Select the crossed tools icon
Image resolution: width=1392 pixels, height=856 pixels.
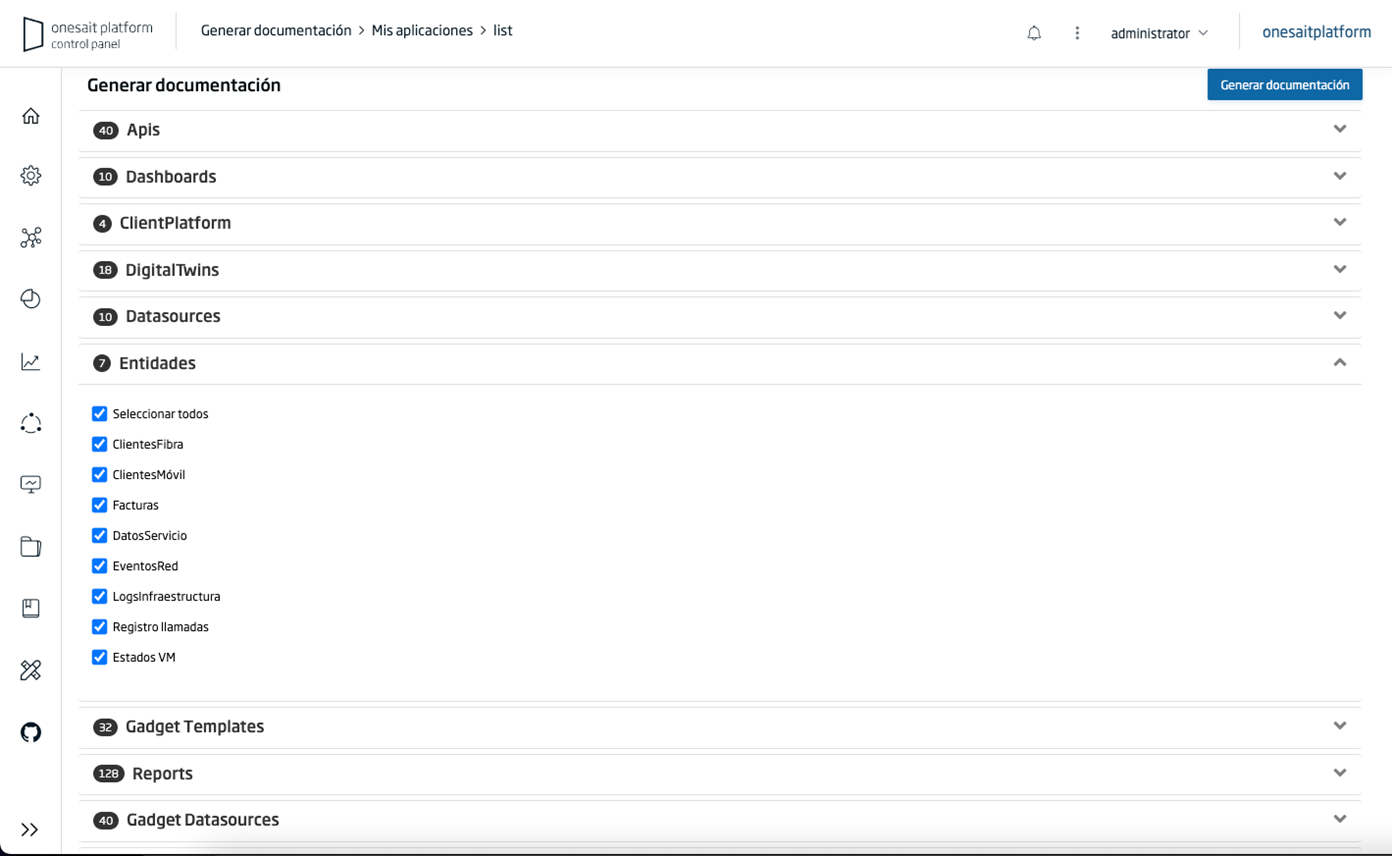click(x=30, y=670)
